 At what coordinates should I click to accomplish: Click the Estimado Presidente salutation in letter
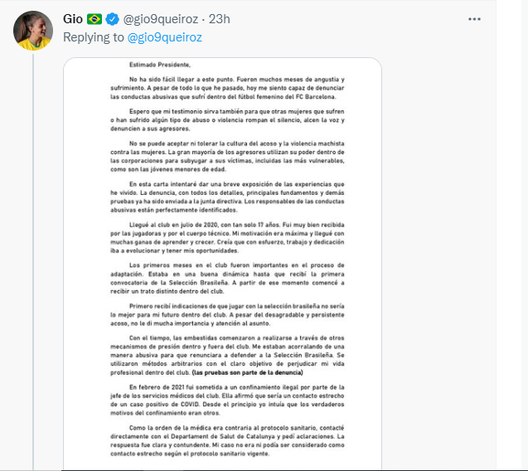(x=160, y=65)
